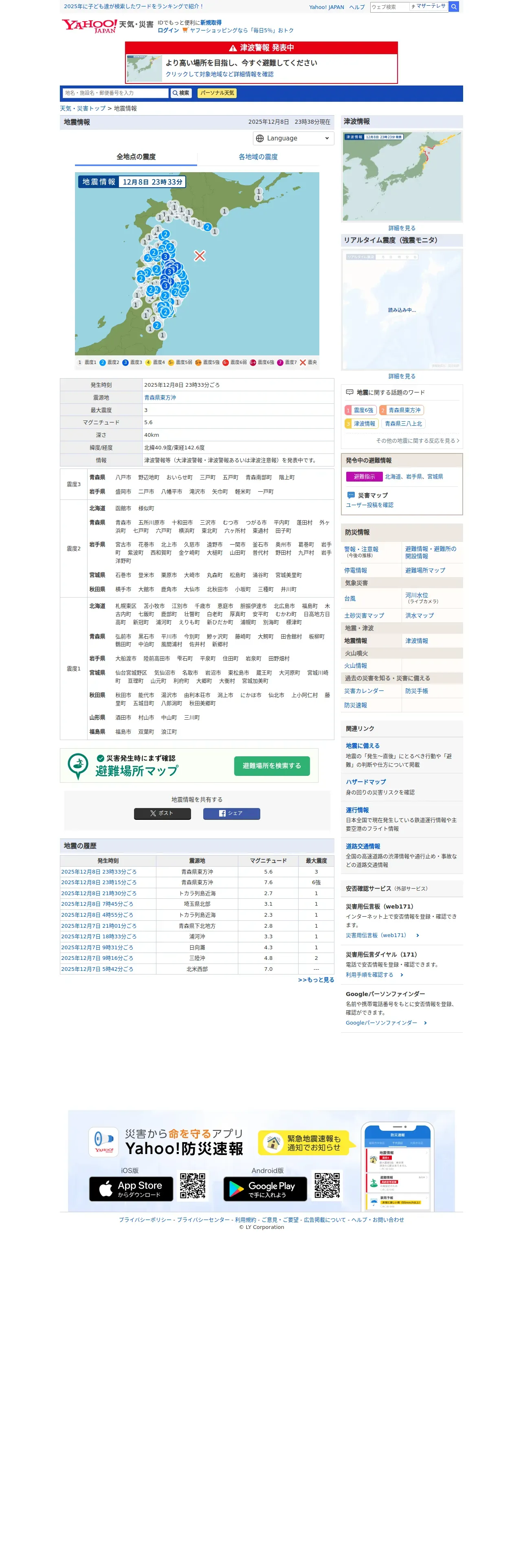Image resolution: width=523 pixels, height=1568 pixels.
Task: Open the 青森県東方沖 epicenter link
Action: [160, 397]
